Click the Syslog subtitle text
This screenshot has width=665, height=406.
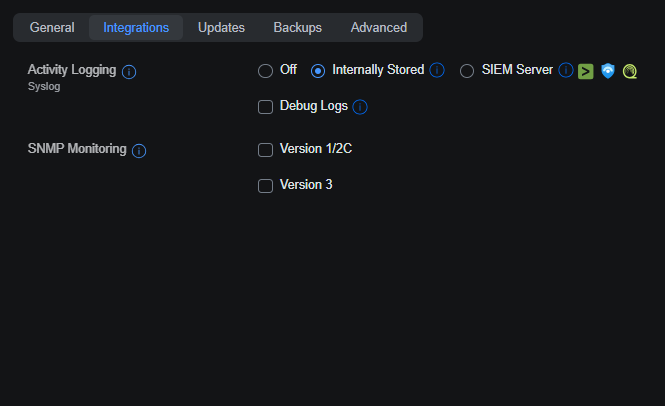44,87
